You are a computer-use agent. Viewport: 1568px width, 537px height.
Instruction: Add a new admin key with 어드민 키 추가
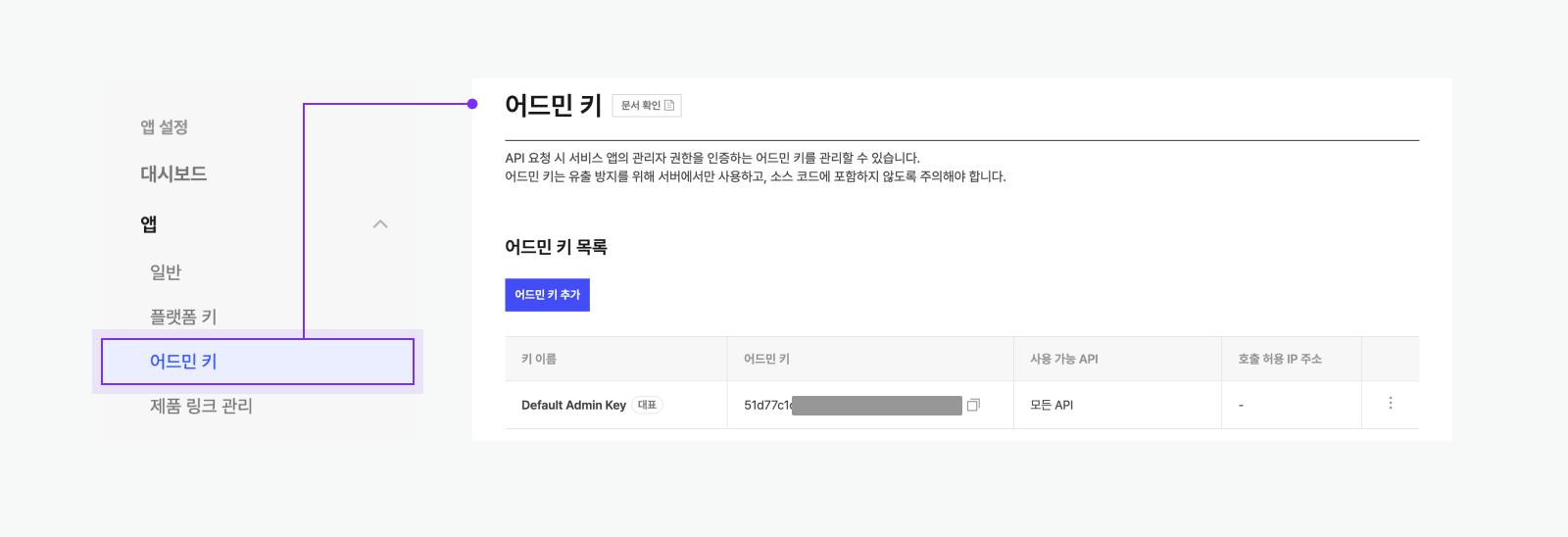(x=547, y=295)
